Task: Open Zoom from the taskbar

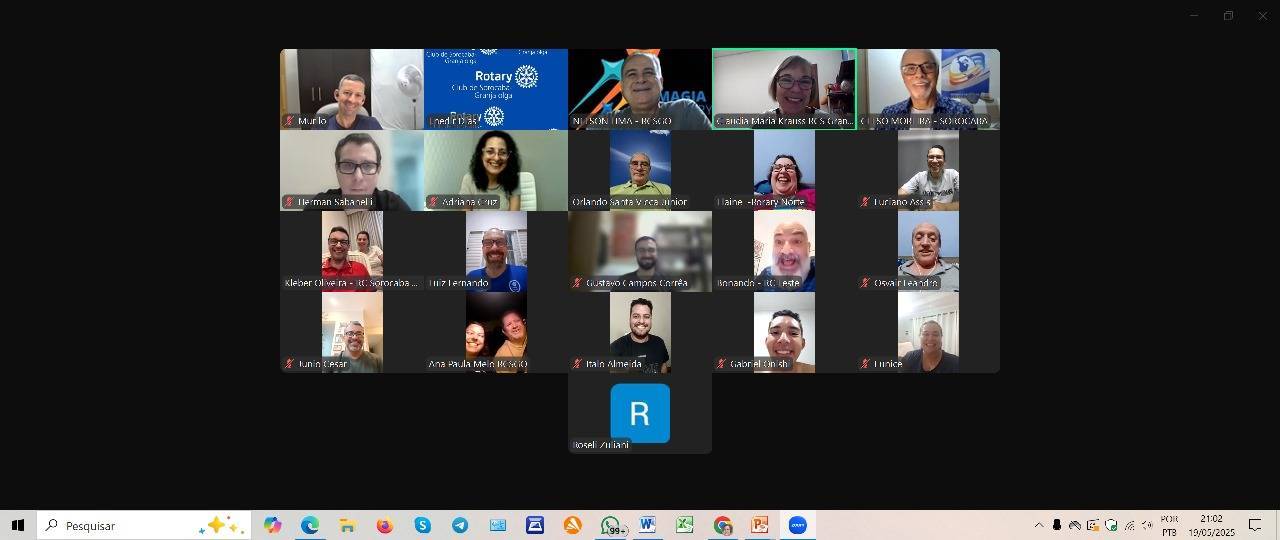Action: click(x=797, y=525)
